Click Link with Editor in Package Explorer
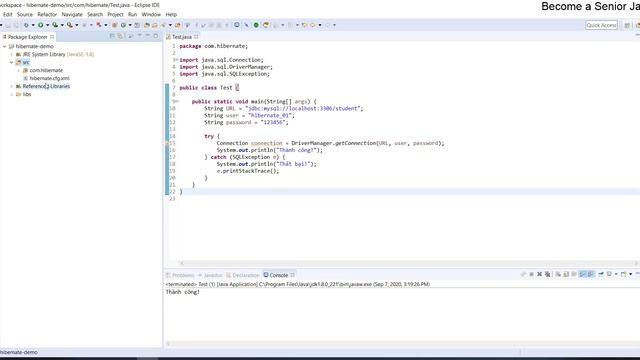640x360 pixels. (x=120, y=36)
